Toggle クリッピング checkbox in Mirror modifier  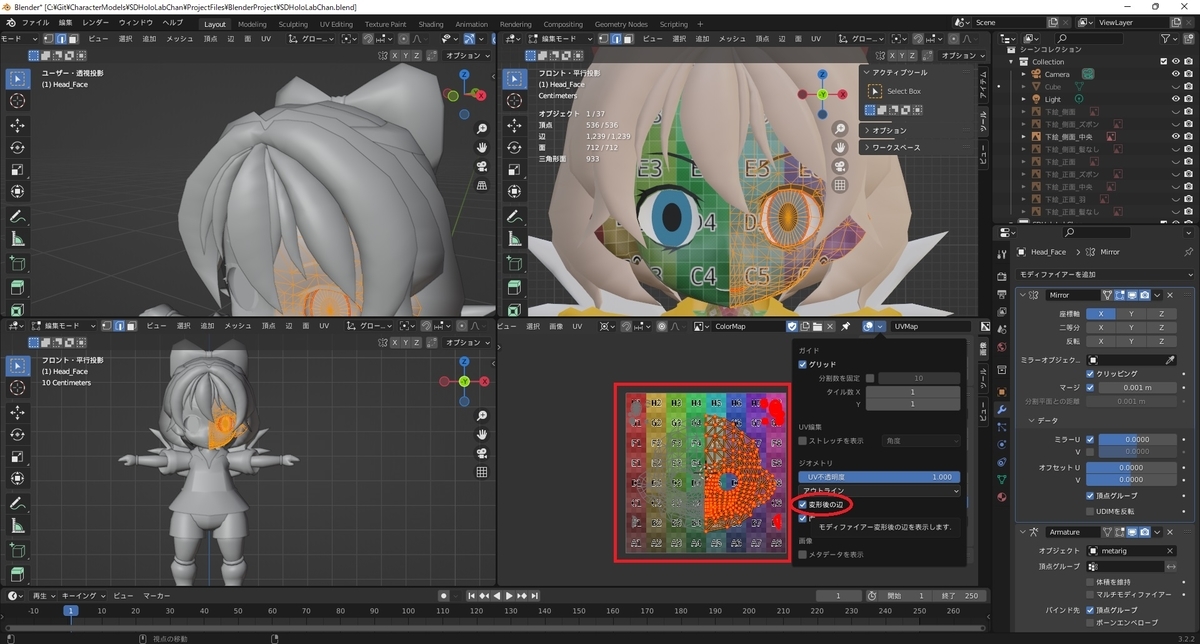click(x=1091, y=373)
